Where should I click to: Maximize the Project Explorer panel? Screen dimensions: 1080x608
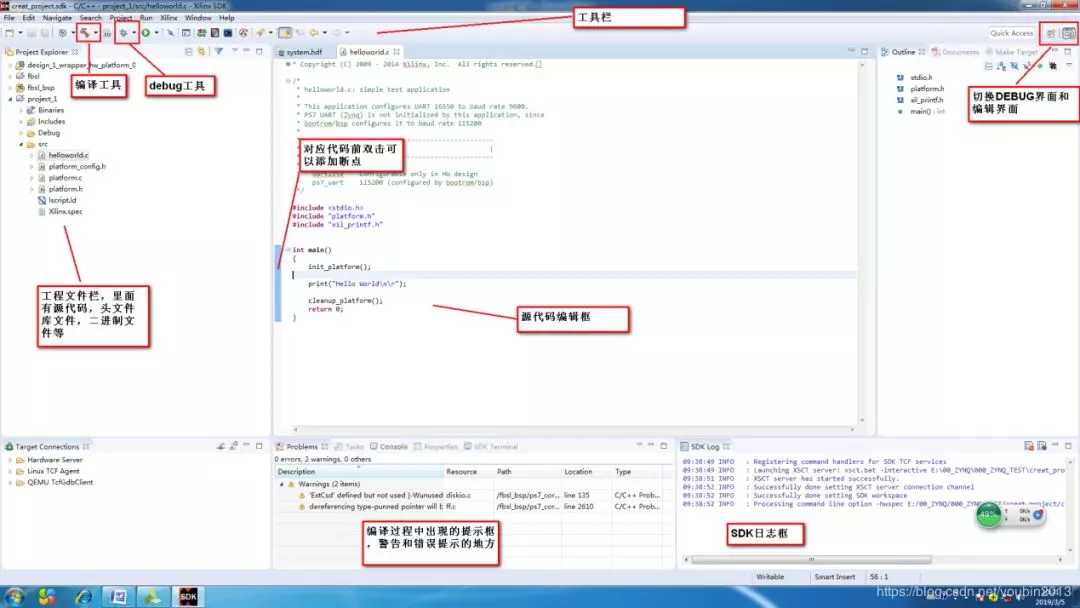point(259,51)
